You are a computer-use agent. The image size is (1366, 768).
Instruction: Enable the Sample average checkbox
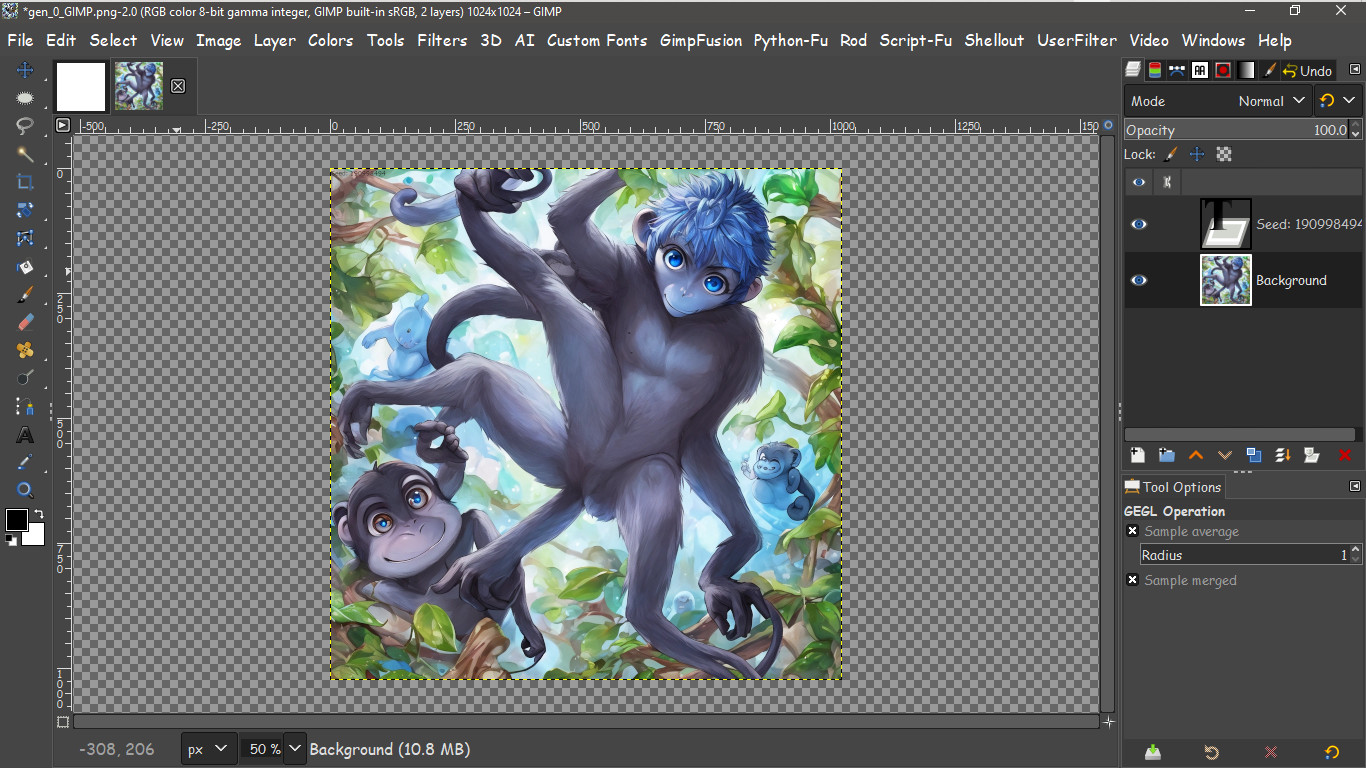point(1133,531)
